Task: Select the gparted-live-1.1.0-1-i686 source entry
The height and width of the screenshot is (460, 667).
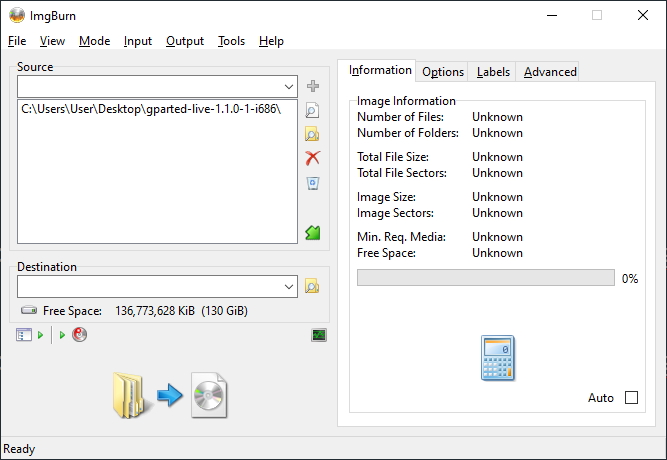Action: (151, 109)
